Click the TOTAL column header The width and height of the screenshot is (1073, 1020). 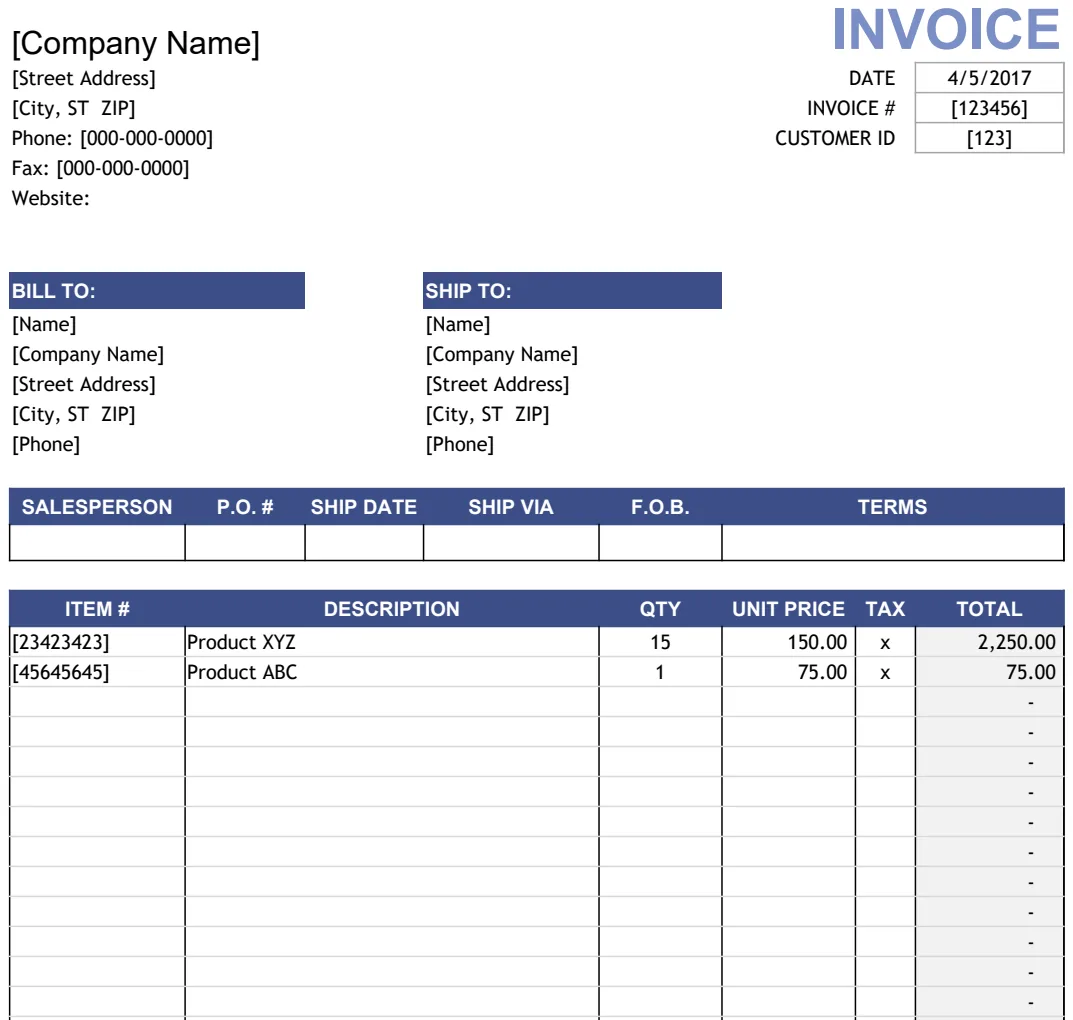(990, 609)
